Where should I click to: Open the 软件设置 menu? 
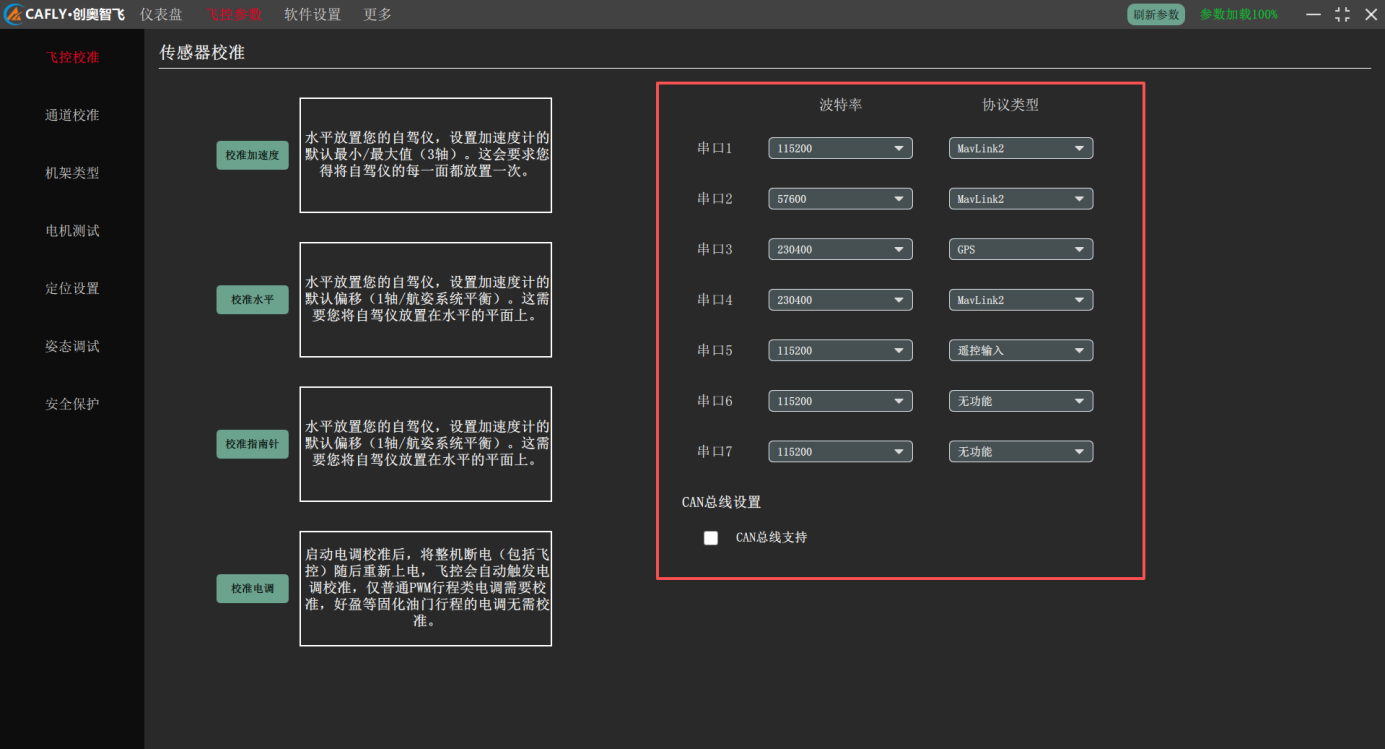(312, 15)
